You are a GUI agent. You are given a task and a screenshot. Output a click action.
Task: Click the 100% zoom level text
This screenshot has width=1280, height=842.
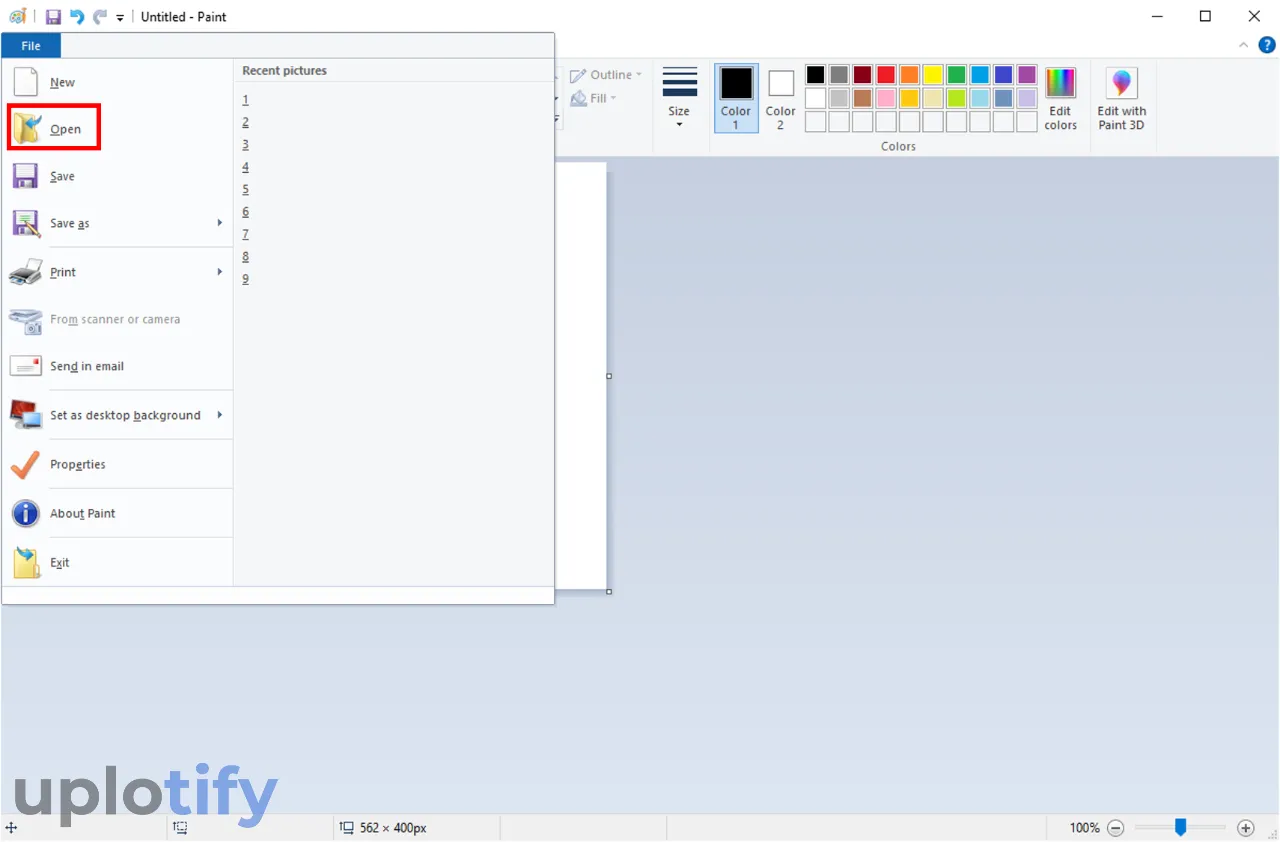[1084, 828]
